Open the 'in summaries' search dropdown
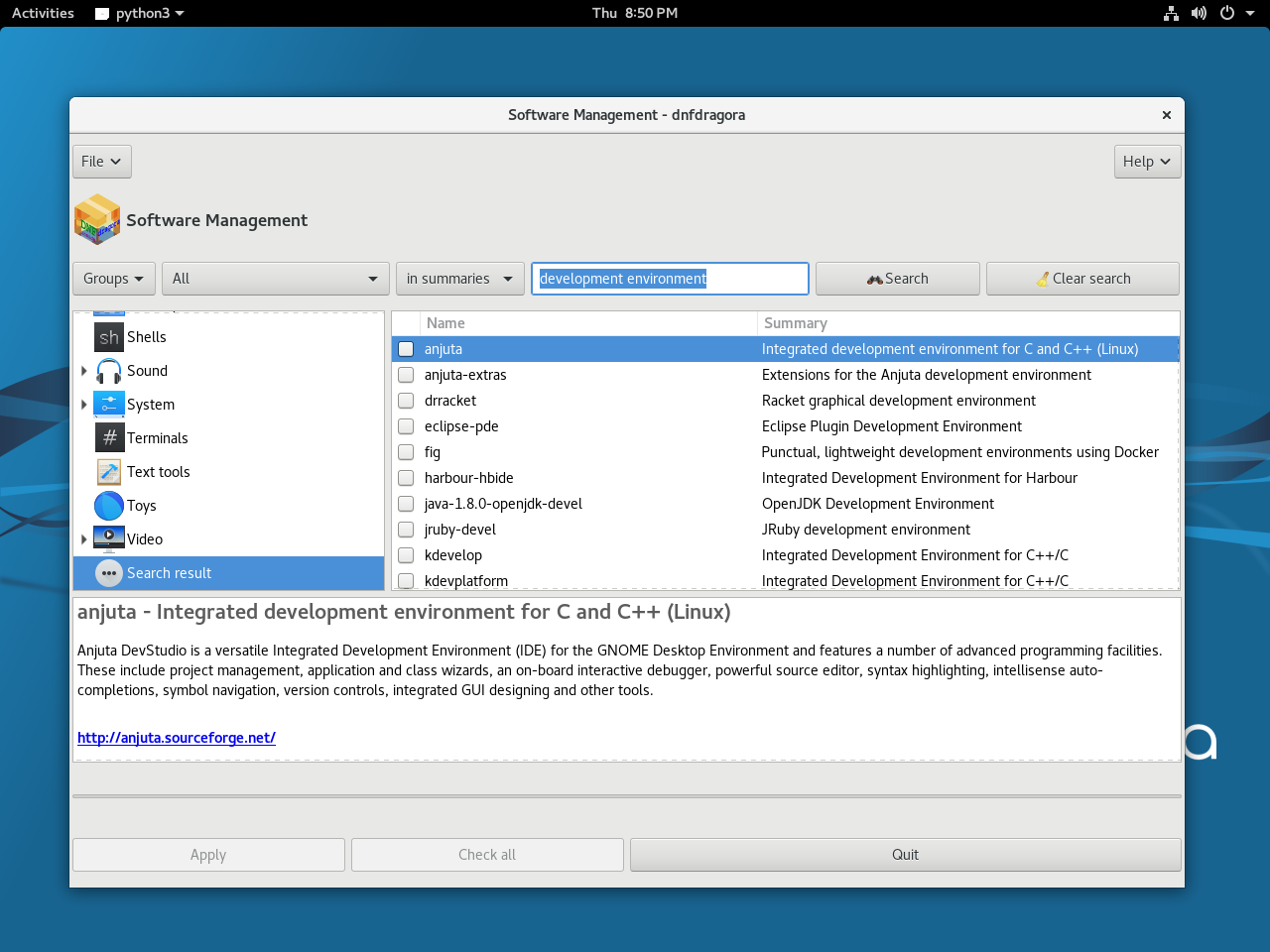This screenshot has width=1270, height=952. pyautogui.click(x=459, y=279)
